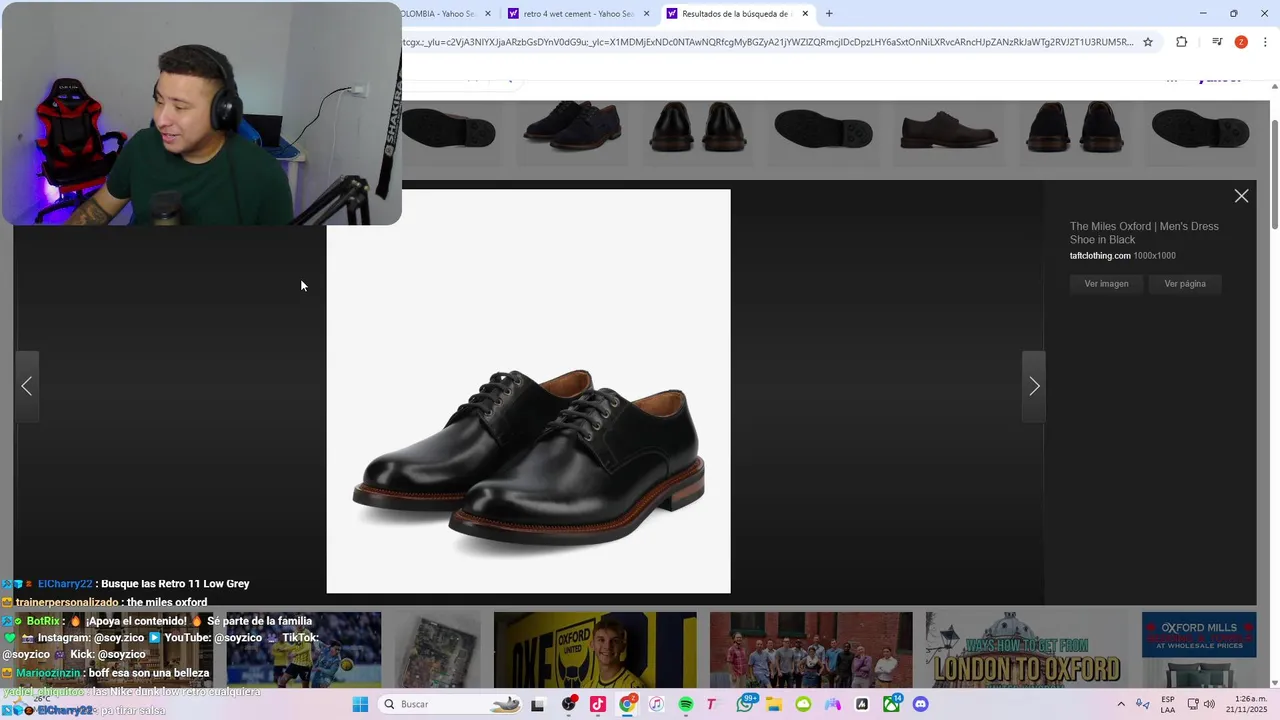Close the image preview panel

click(1241, 196)
